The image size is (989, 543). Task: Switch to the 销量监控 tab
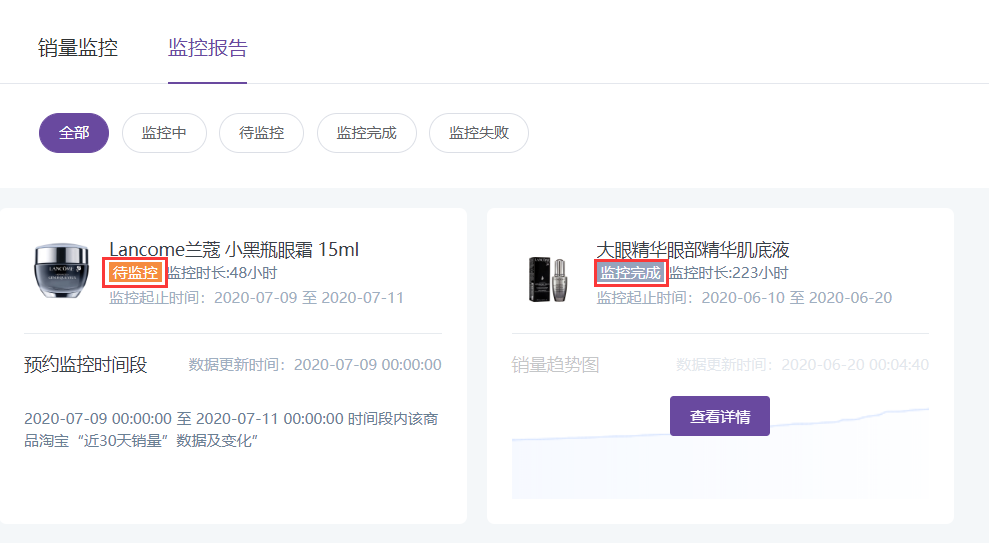78,48
